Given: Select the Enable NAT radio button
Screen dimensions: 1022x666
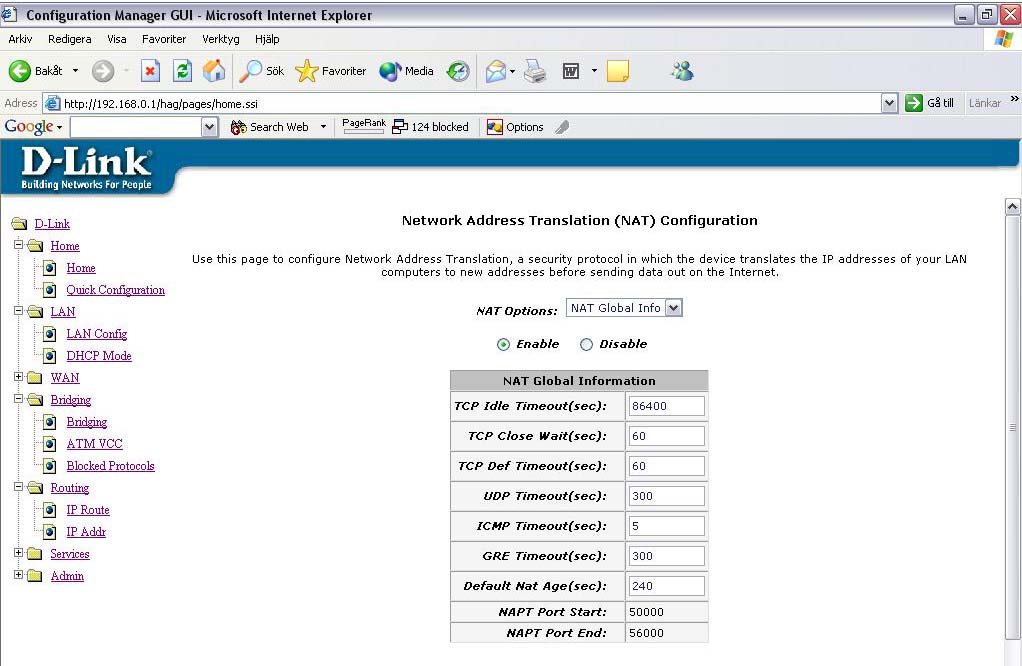Looking at the screenshot, I should (x=503, y=344).
